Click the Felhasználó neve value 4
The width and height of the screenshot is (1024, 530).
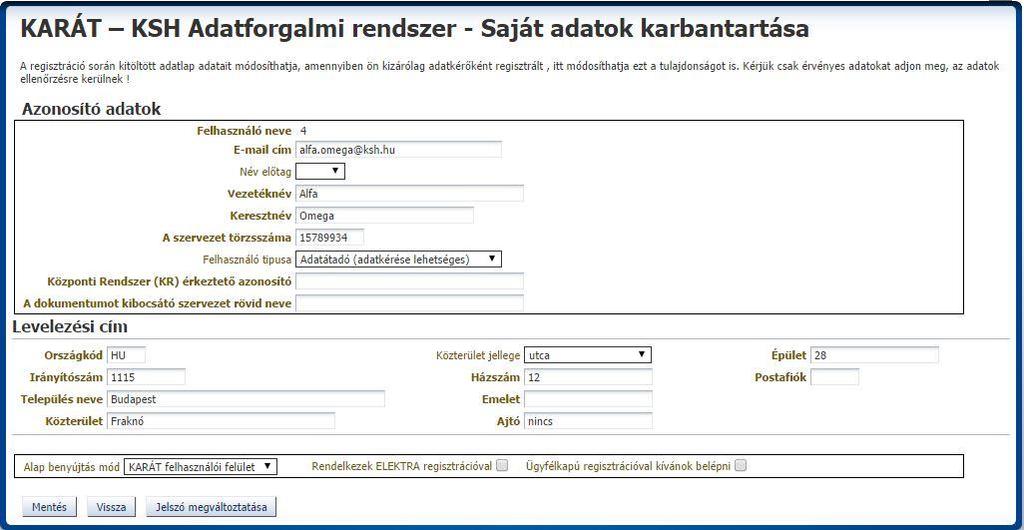click(x=303, y=131)
